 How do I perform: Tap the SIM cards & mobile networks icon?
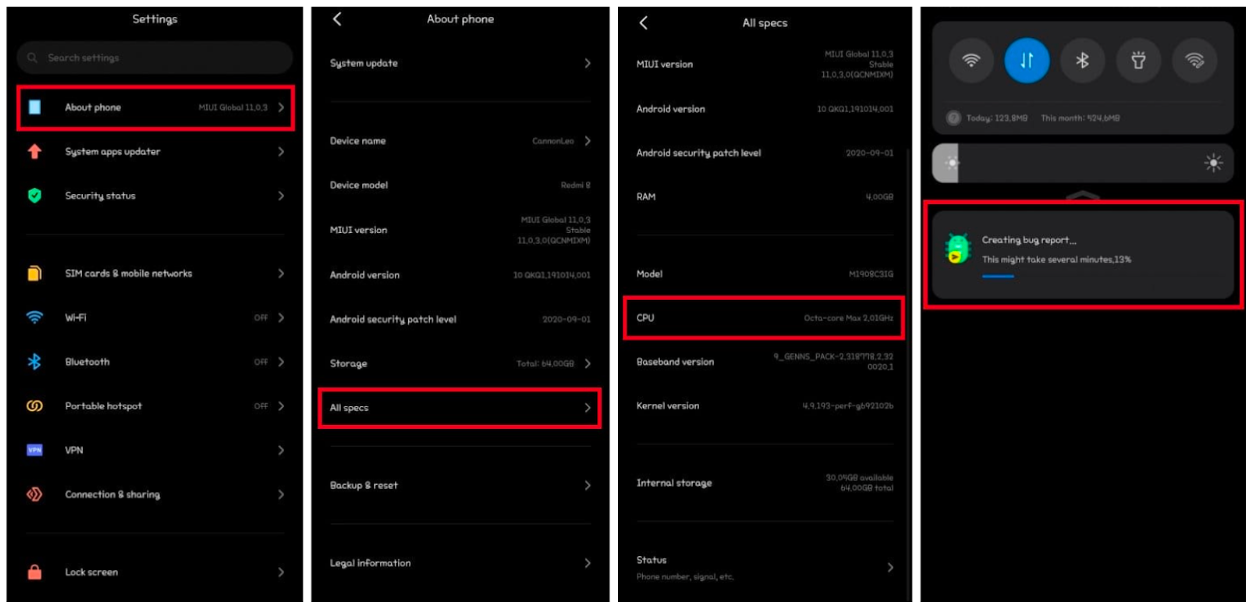click(35, 273)
